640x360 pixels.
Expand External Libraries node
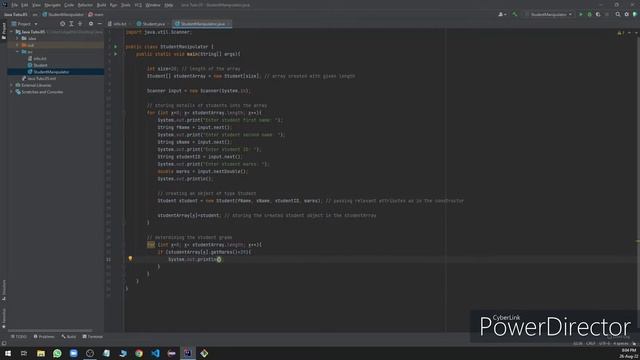(x=11, y=85)
